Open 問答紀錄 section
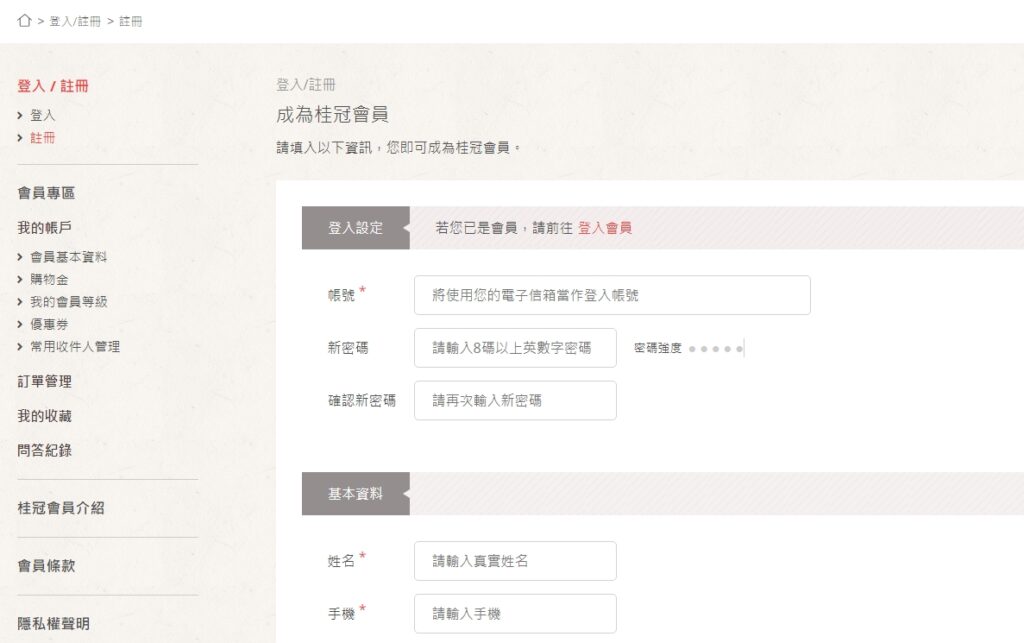This screenshot has height=643, width=1024. point(45,450)
